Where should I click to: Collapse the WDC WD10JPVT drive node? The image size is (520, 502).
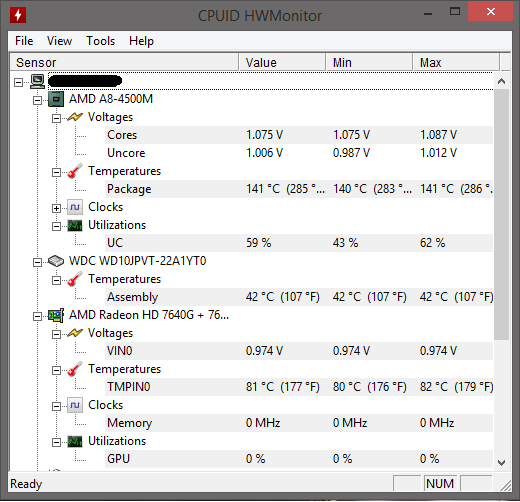point(37,262)
